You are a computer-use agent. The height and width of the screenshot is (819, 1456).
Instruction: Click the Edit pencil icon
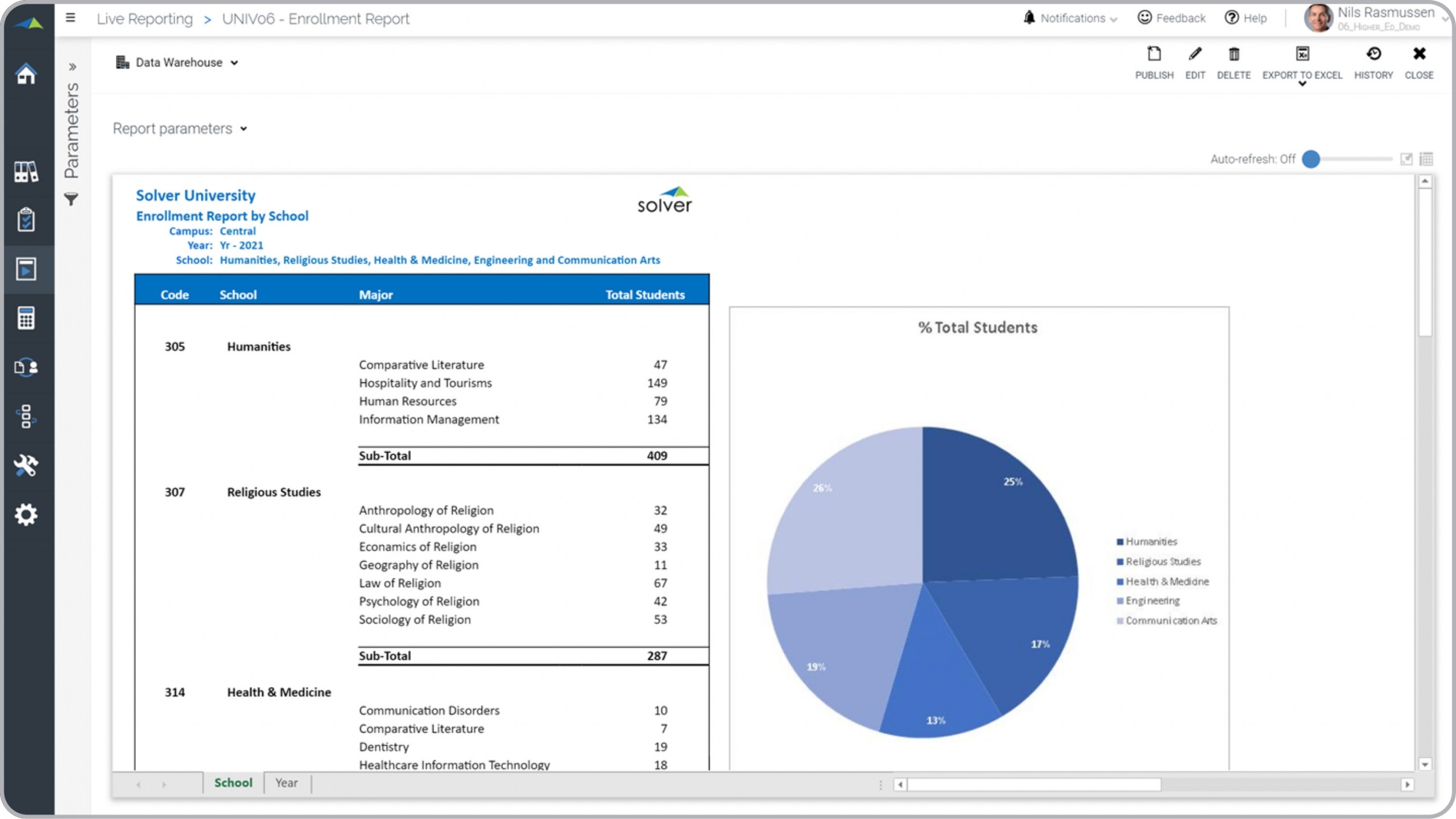pos(1195,54)
